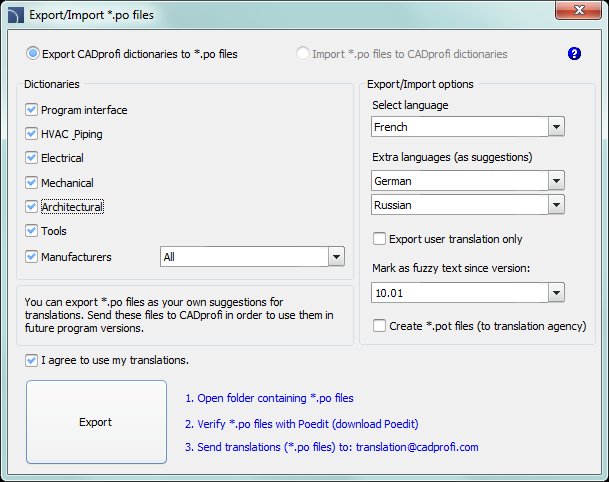Enable Export user translation only

379,239
